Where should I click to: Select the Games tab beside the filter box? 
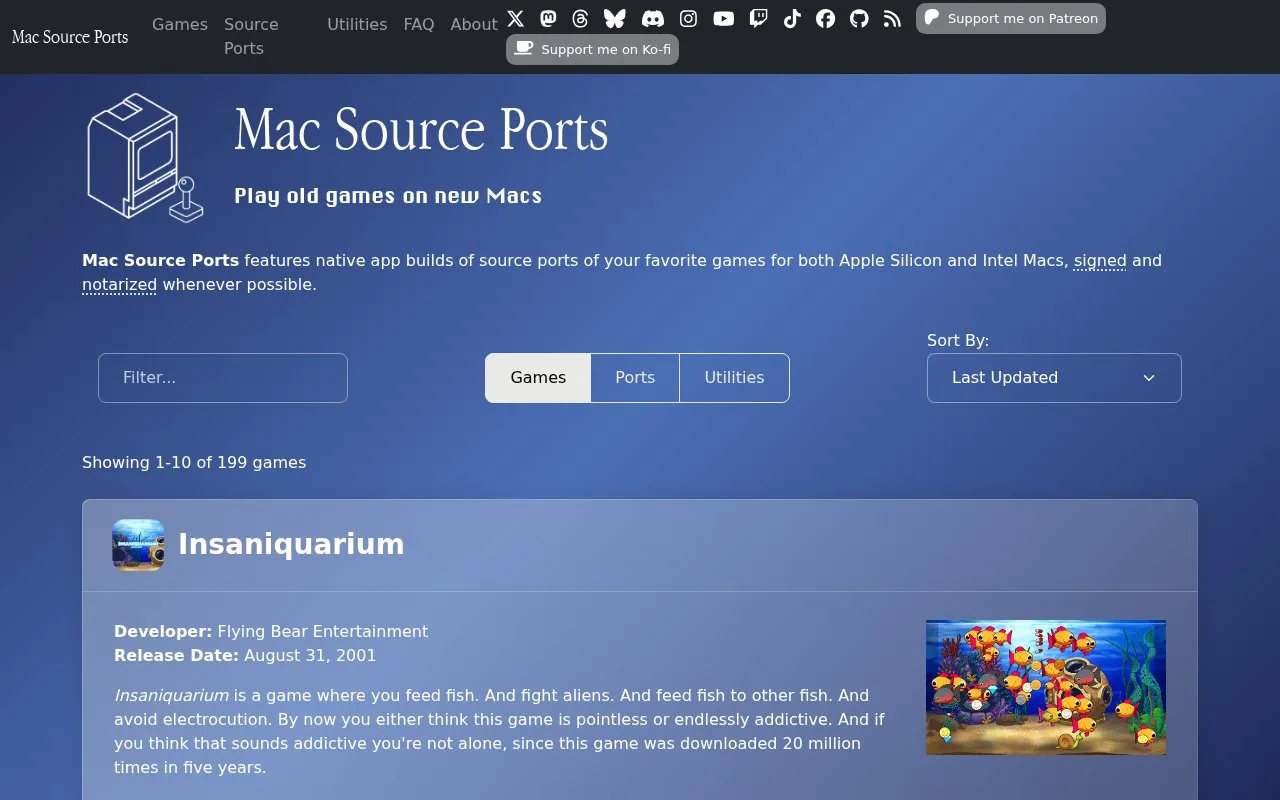[538, 378]
